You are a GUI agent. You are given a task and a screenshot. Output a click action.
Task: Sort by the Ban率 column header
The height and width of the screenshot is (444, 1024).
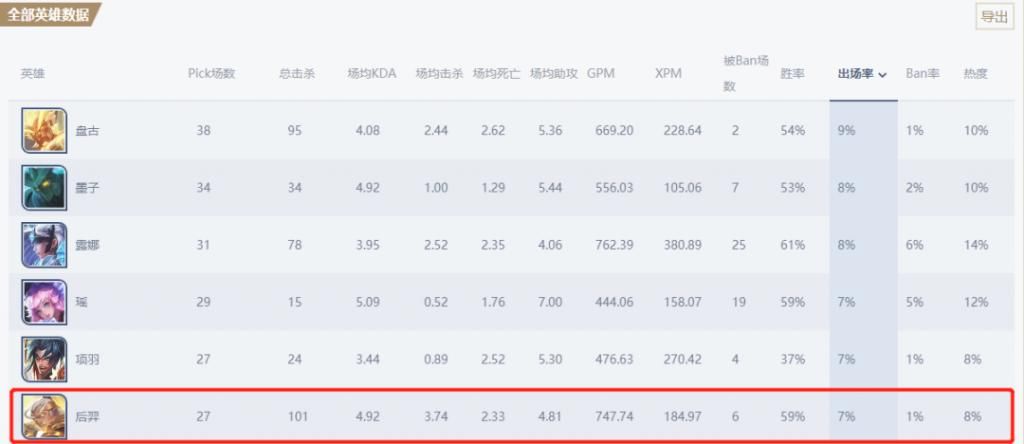coord(922,74)
